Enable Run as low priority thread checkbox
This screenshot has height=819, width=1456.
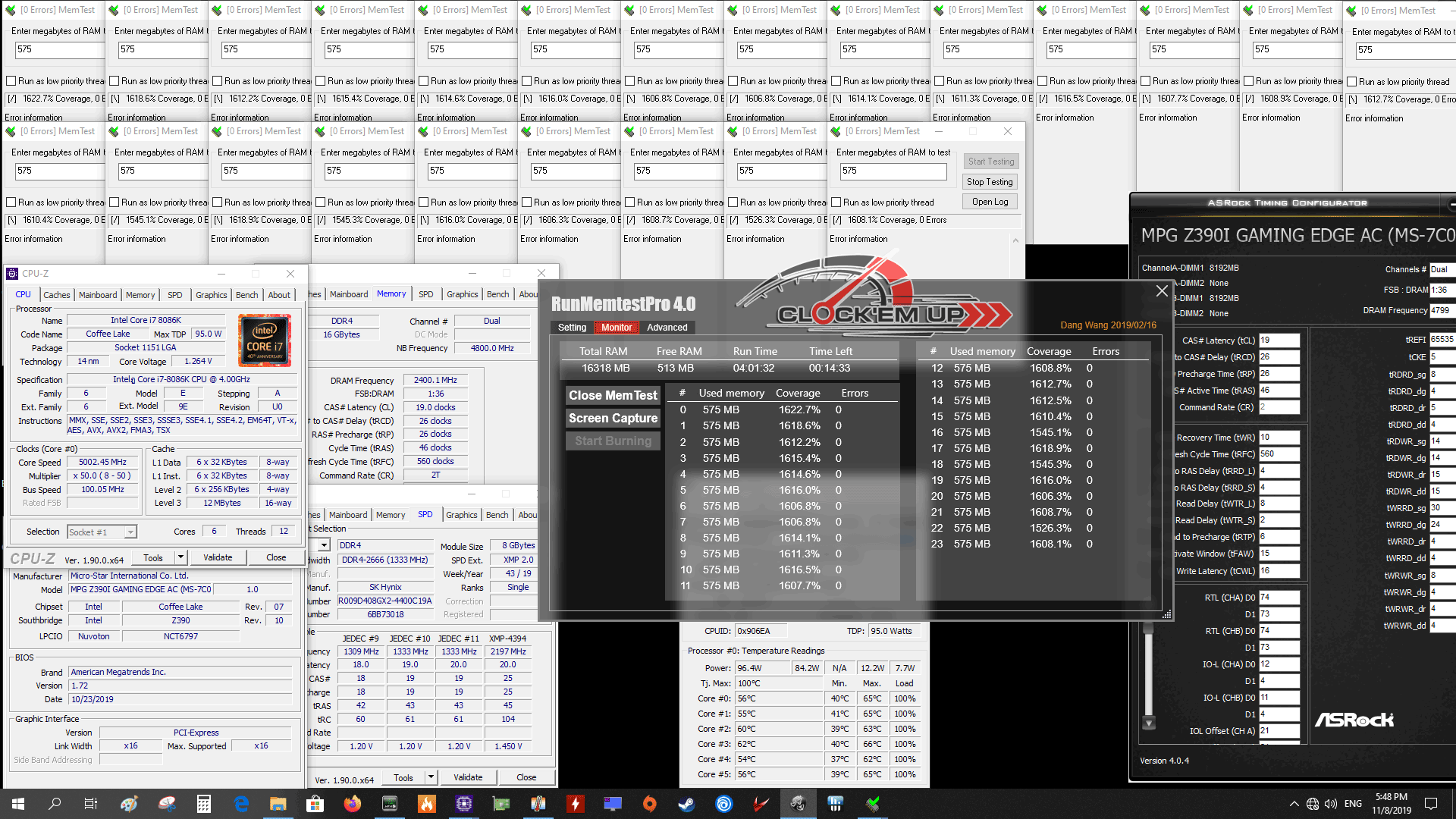[x=836, y=202]
